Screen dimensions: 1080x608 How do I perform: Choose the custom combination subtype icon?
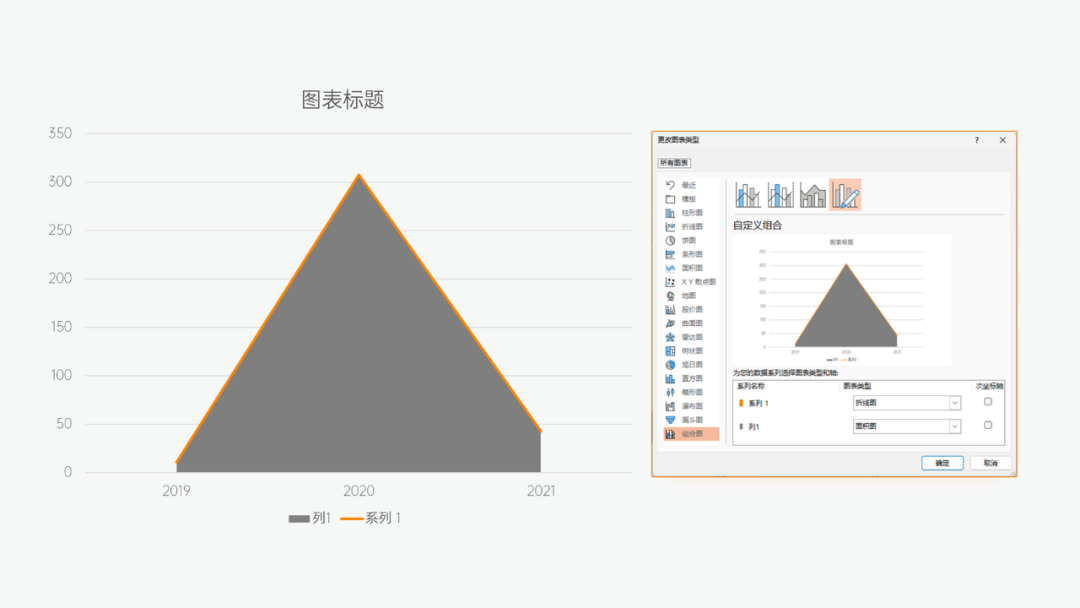[x=845, y=195]
